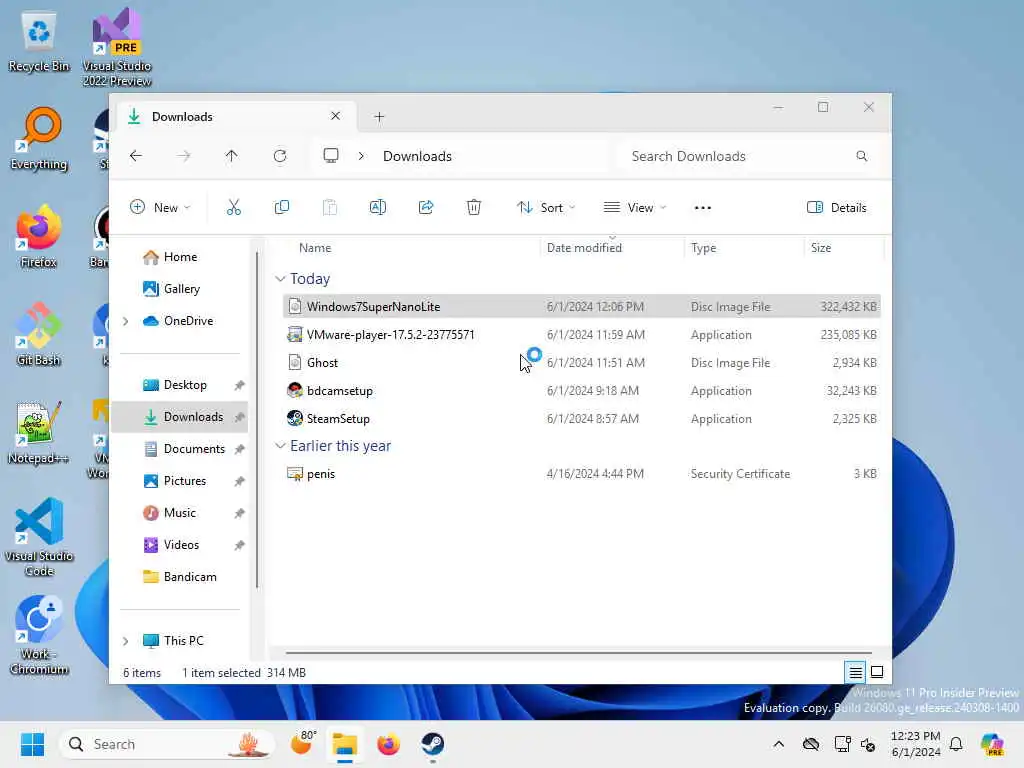Open Firefox desktop shortcut

click(x=39, y=238)
